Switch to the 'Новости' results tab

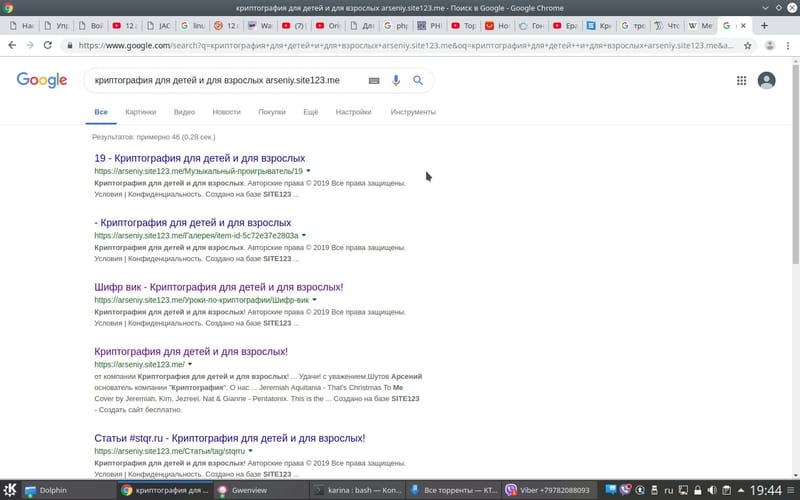coord(227,112)
